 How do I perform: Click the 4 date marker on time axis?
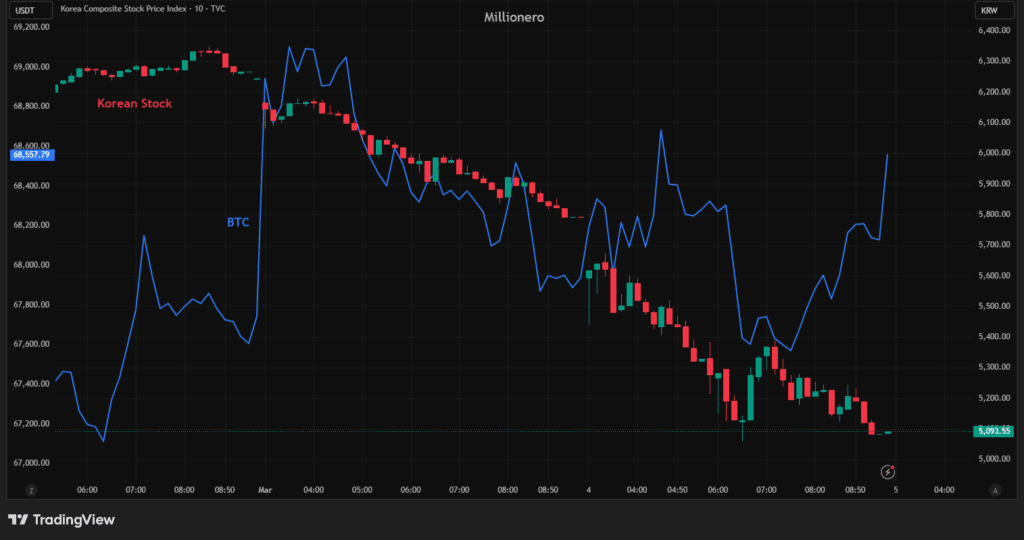click(x=590, y=490)
